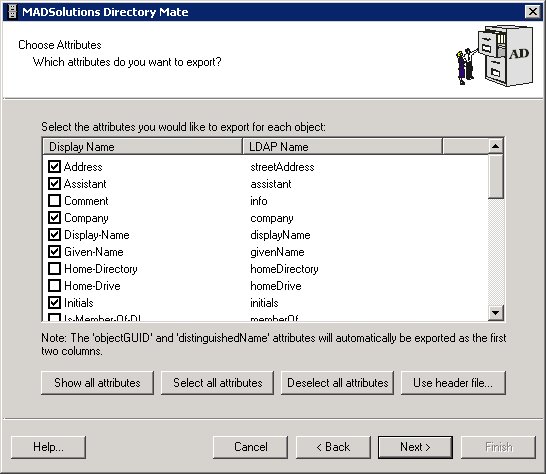The height and width of the screenshot is (474, 546).
Task: Select the Assistant row label
Action: [x=85, y=184]
